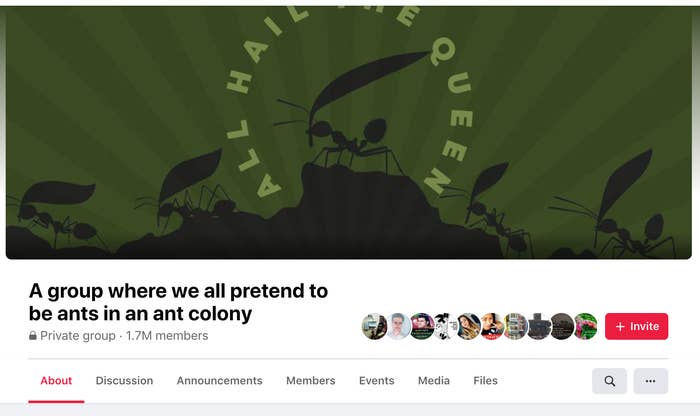Open the dark building silhouette member avatar
Image resolution: width=700 pixels, height=416 pixels.
(538, 326)
